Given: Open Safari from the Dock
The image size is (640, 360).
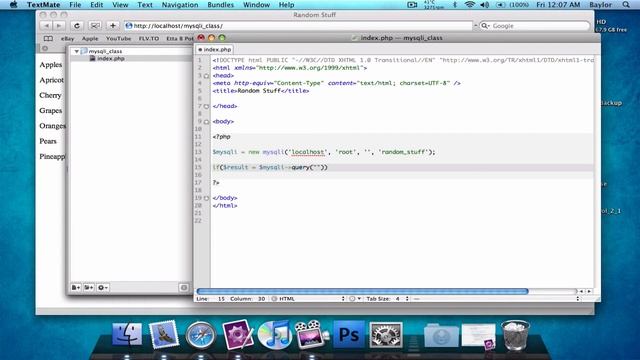Looking at the screenshot, I should point(200,335).
